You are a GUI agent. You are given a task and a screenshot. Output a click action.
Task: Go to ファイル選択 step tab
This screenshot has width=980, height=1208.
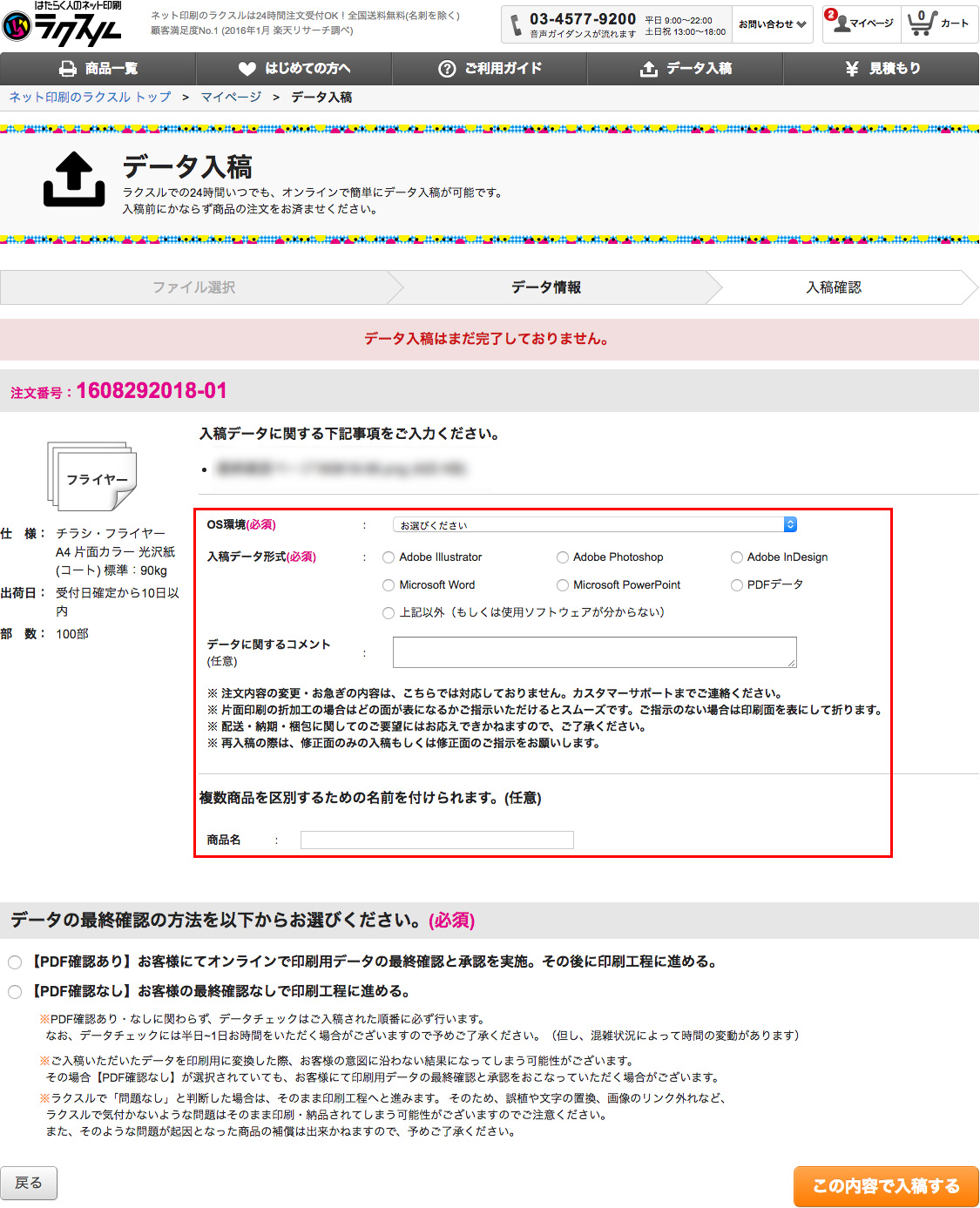tap(193, 287)
